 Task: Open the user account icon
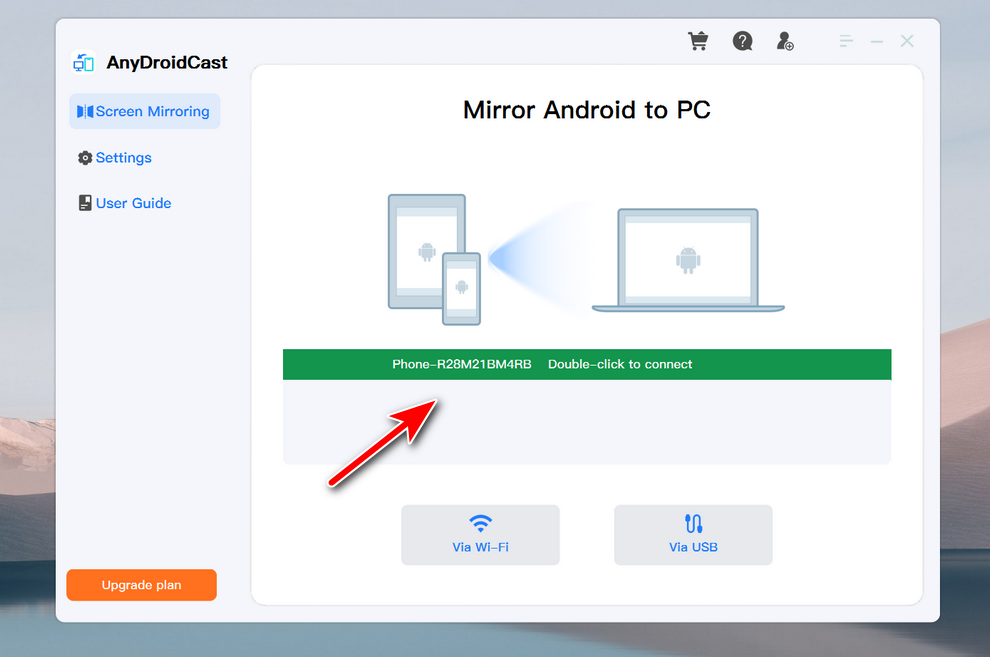pos(785,41)
